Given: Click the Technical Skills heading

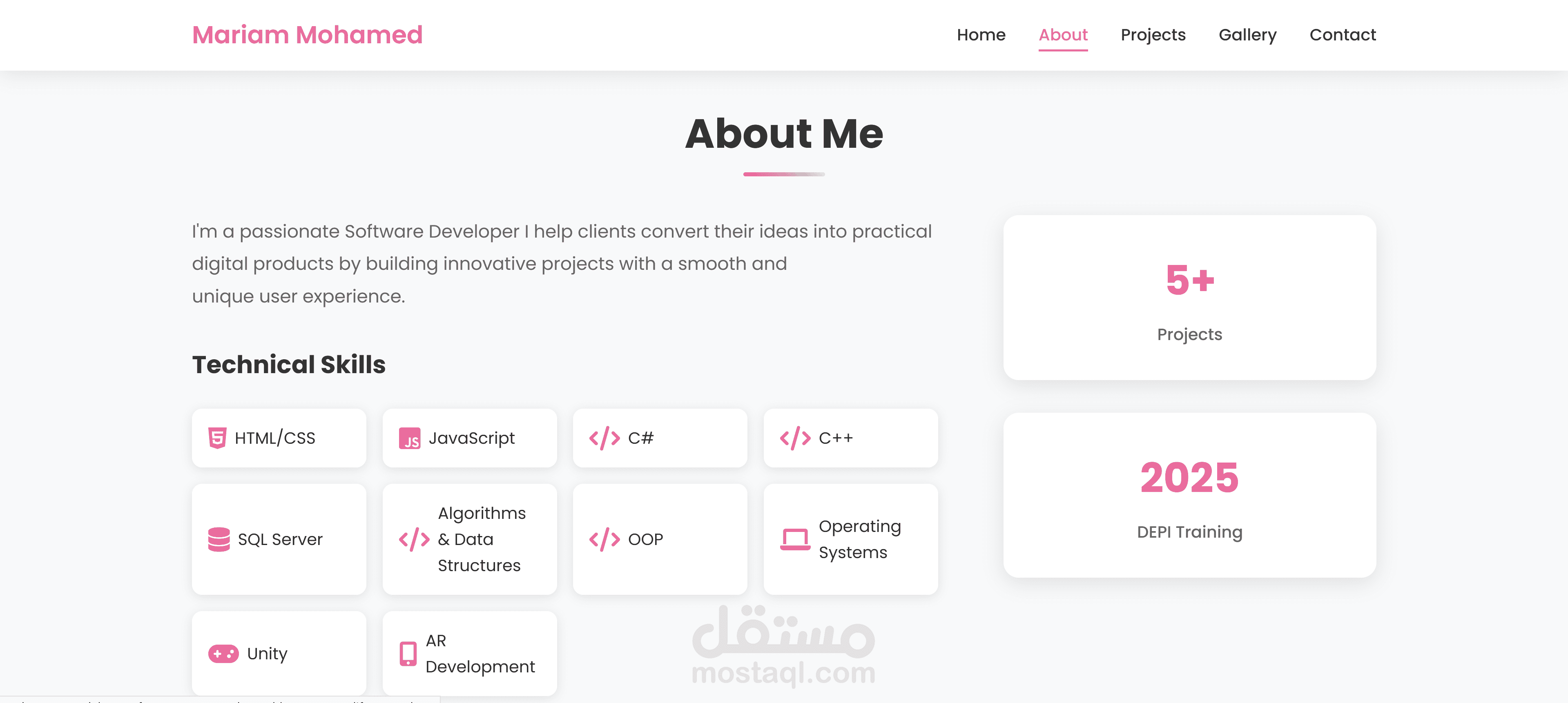Looking at the screenshot, I should (x=288, y=364).
